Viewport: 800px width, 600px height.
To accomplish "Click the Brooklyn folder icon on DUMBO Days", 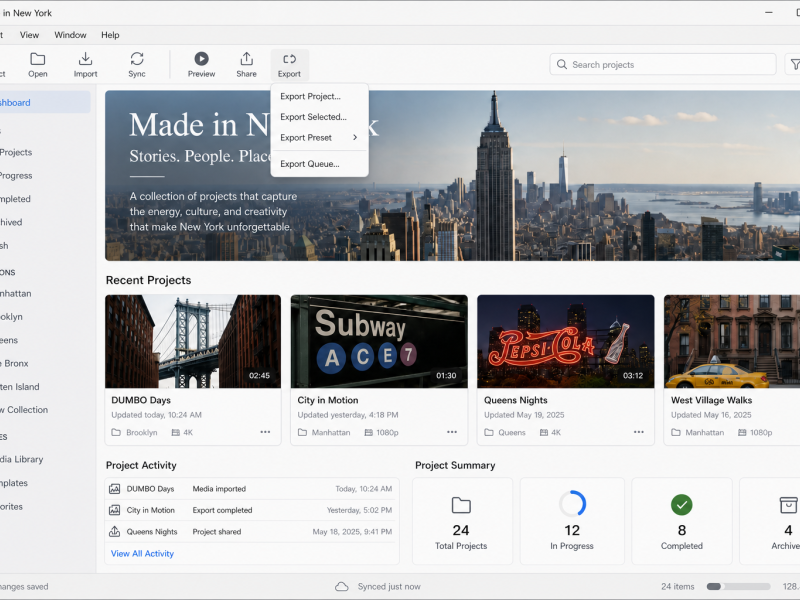I will coord(116,432).
